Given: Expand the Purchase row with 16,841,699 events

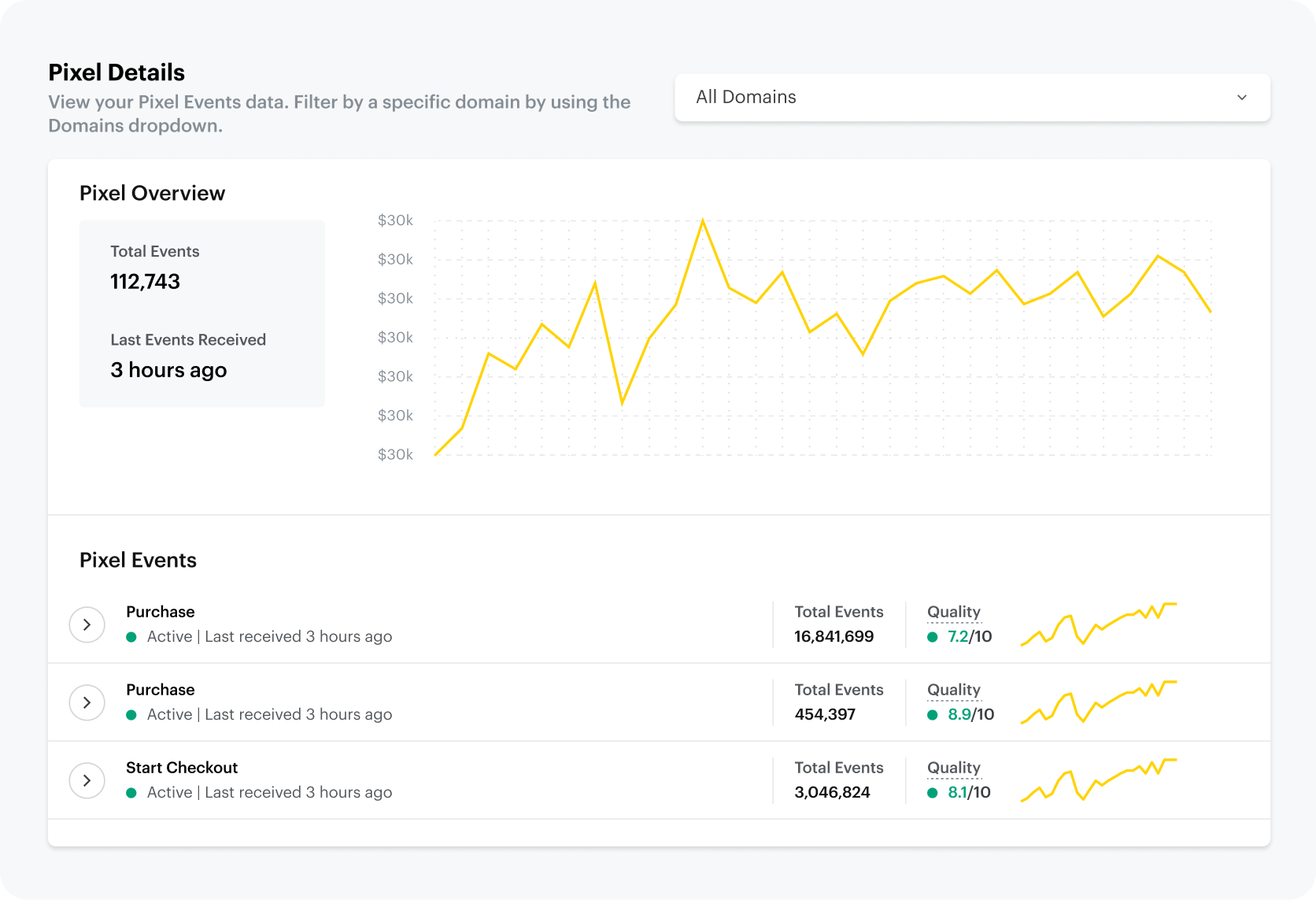Looking at the screenshot, I should point(87,624).
